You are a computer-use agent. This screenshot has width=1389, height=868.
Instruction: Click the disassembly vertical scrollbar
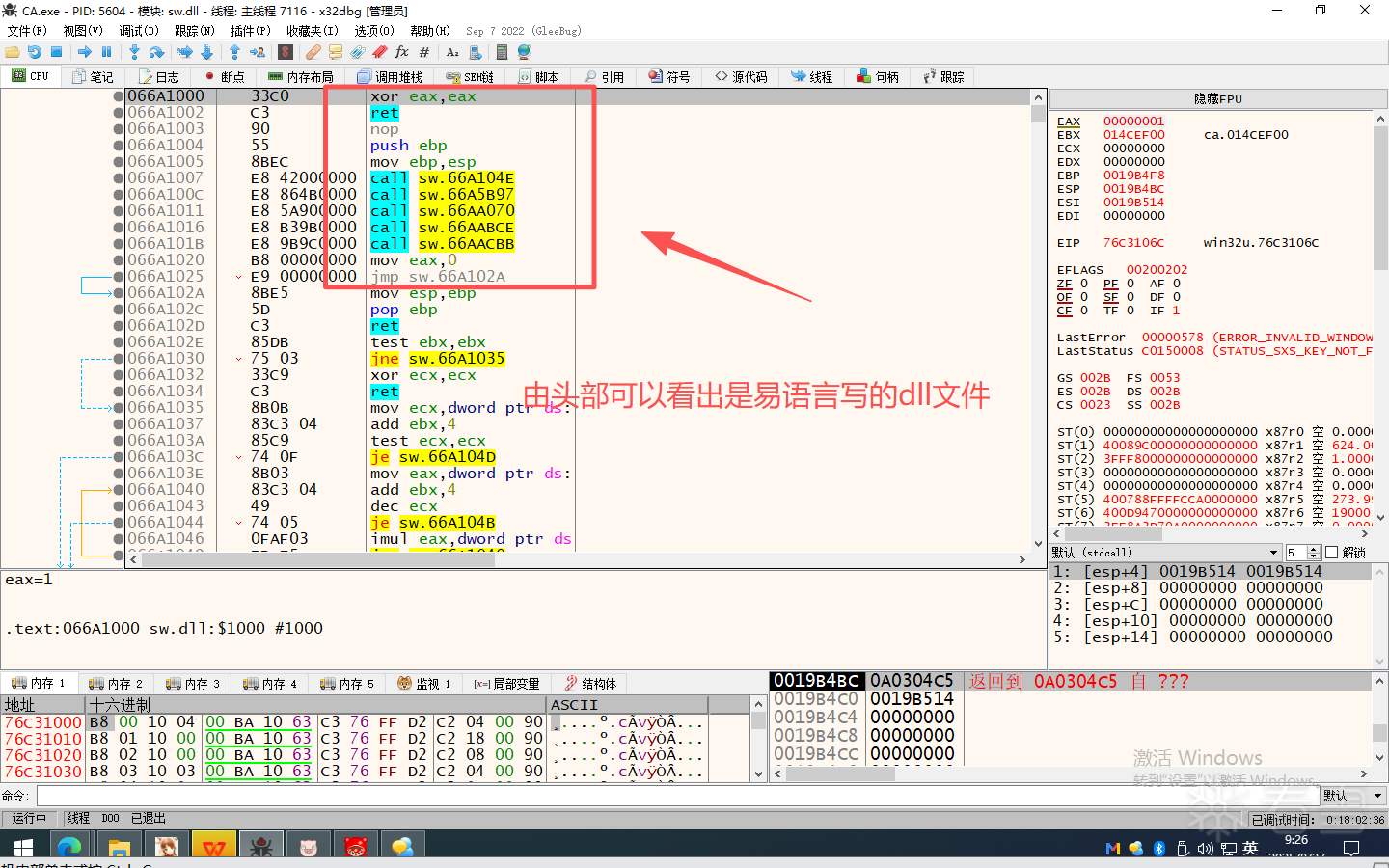[1038, 320]
